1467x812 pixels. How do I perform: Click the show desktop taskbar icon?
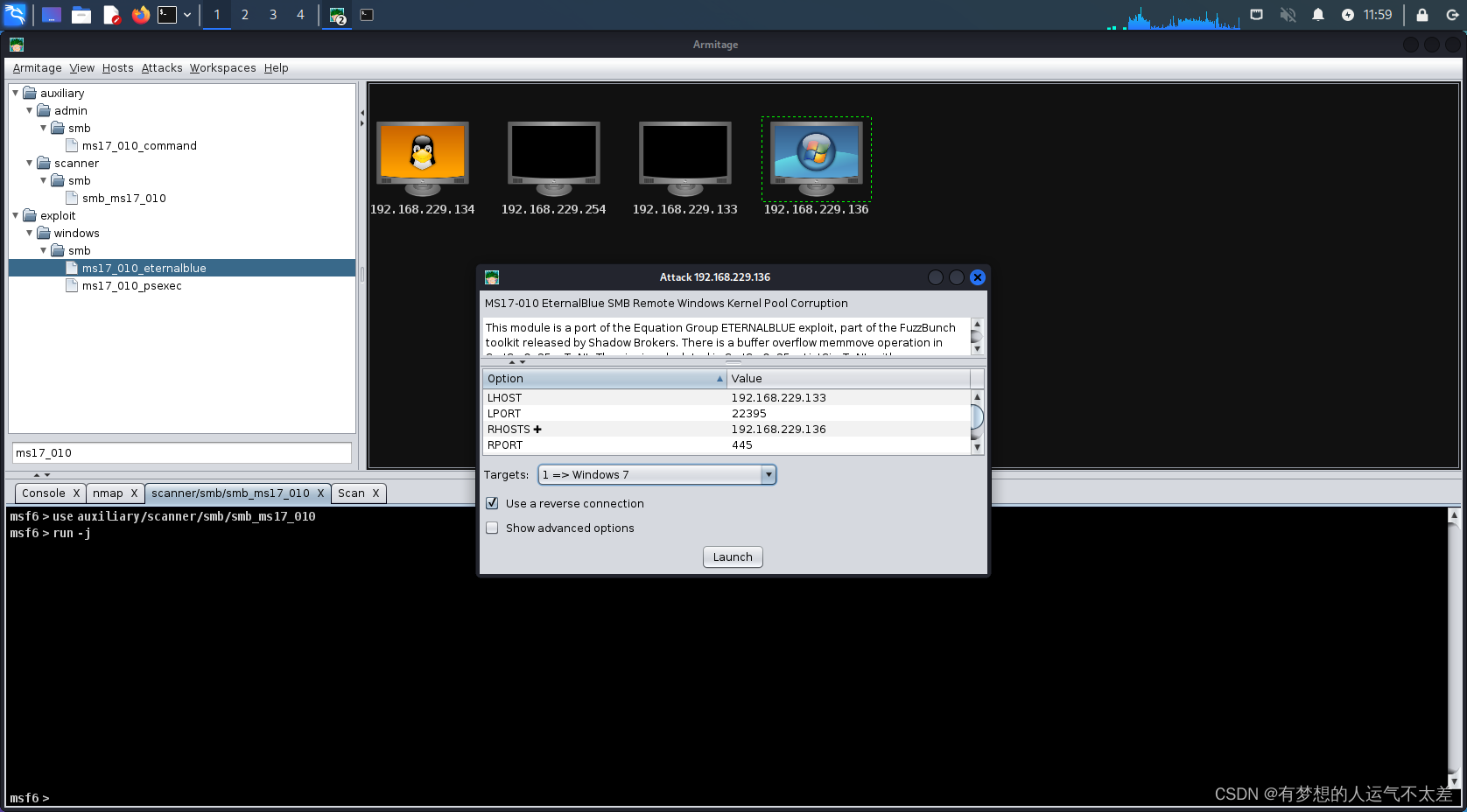(52, 15)
